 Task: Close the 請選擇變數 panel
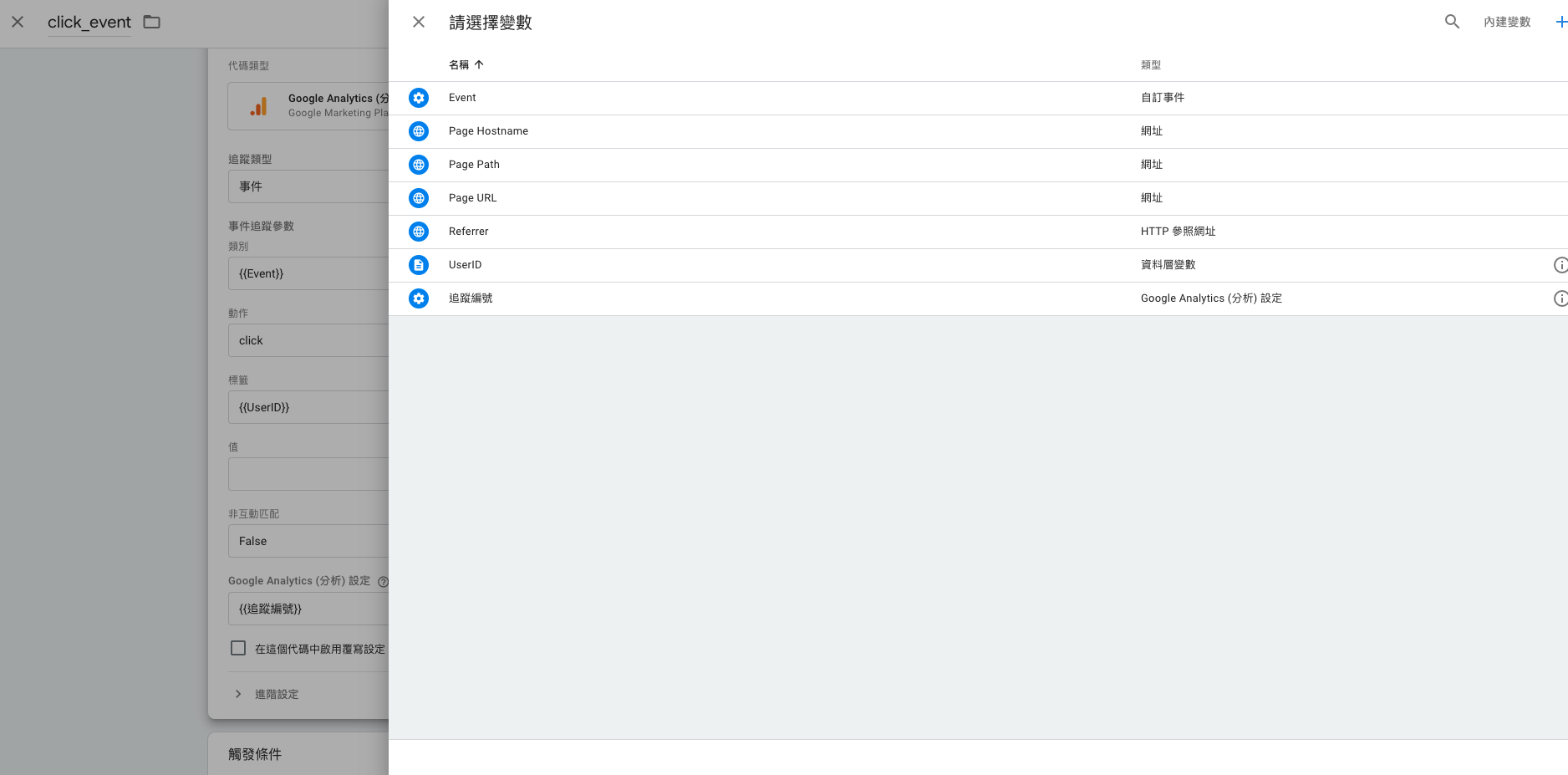[419, 22]
